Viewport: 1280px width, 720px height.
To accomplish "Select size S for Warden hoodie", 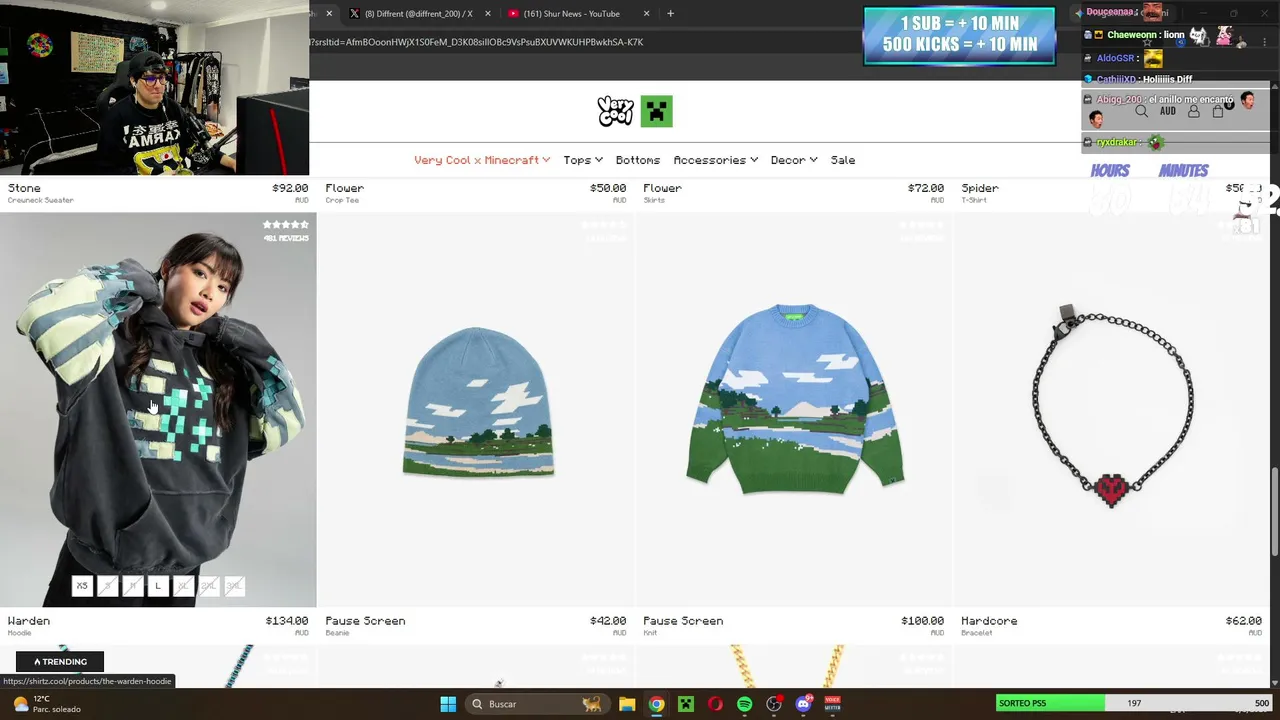I will (x=107, y=586).
